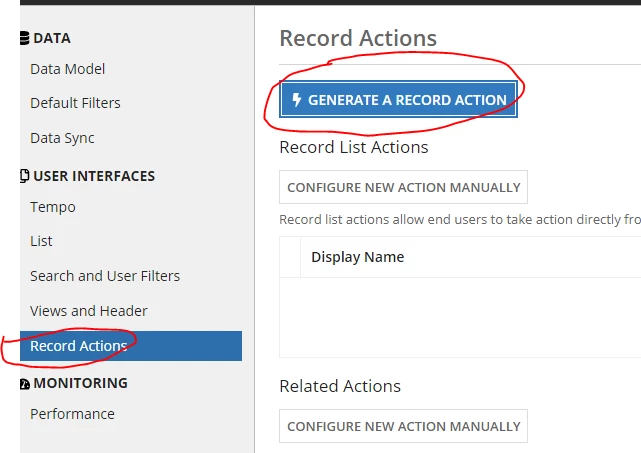Open Default Filters settings
The width and height of the screenshot is (641, 453).
click(75, 103)
